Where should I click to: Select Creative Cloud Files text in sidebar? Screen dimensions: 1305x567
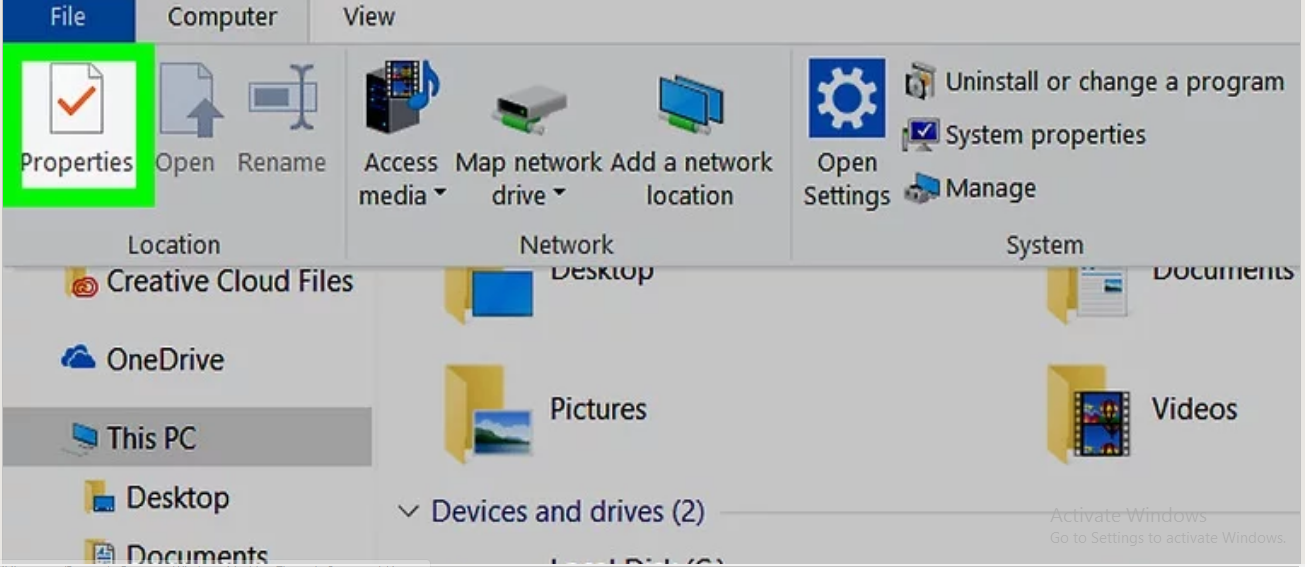[x=230, y=282]
